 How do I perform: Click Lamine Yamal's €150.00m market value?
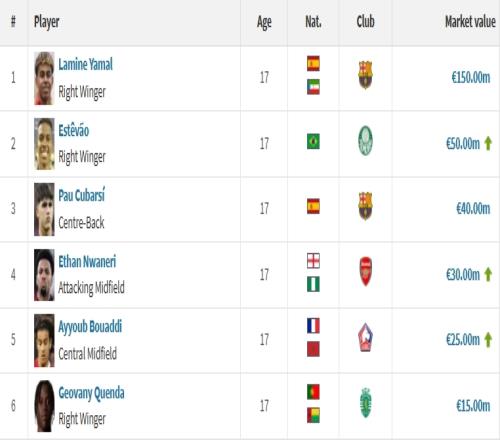pyautogui.click(x=471, y=78)
